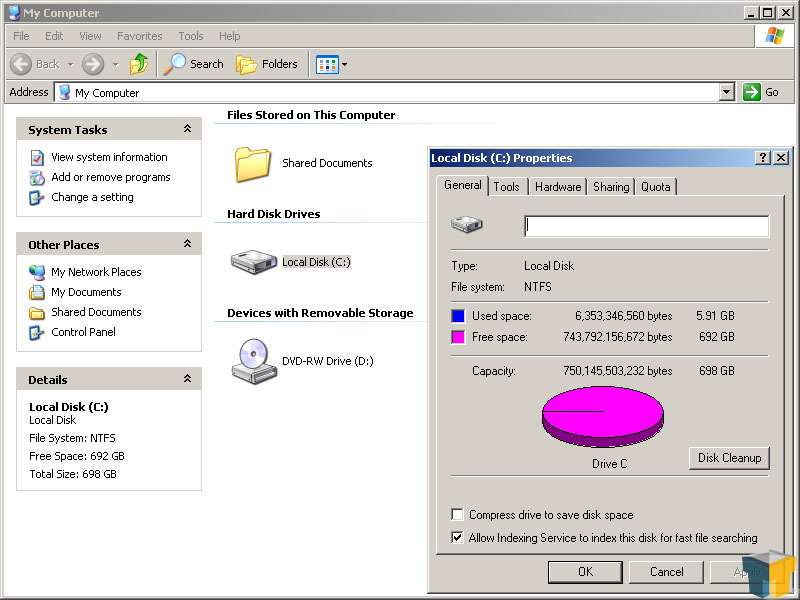Switch to the Hardware tab
The width and height of the screenshot is (800, 600).
coord(558,187)
